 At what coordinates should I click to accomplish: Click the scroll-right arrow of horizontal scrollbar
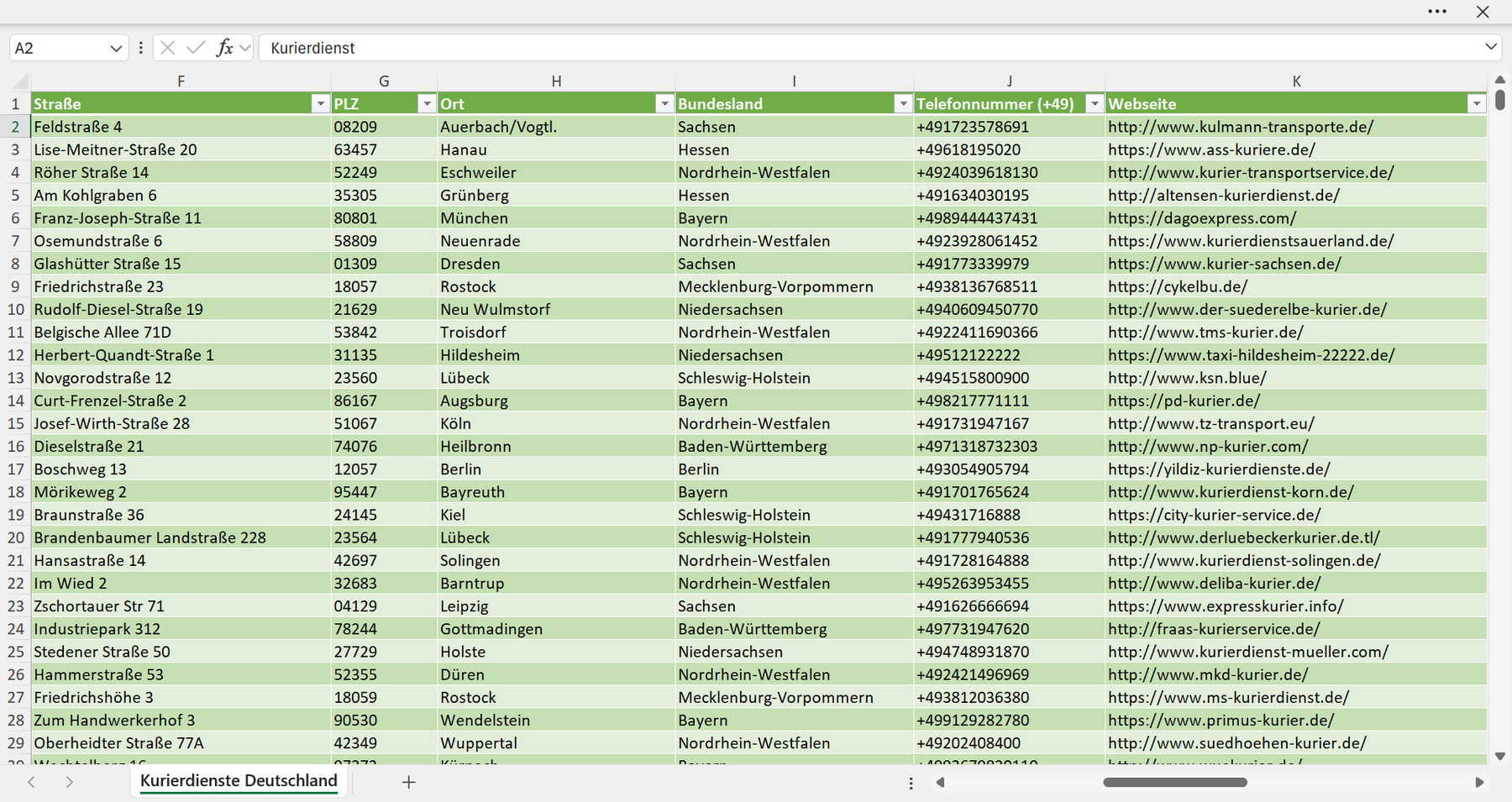pos(1479,782)
